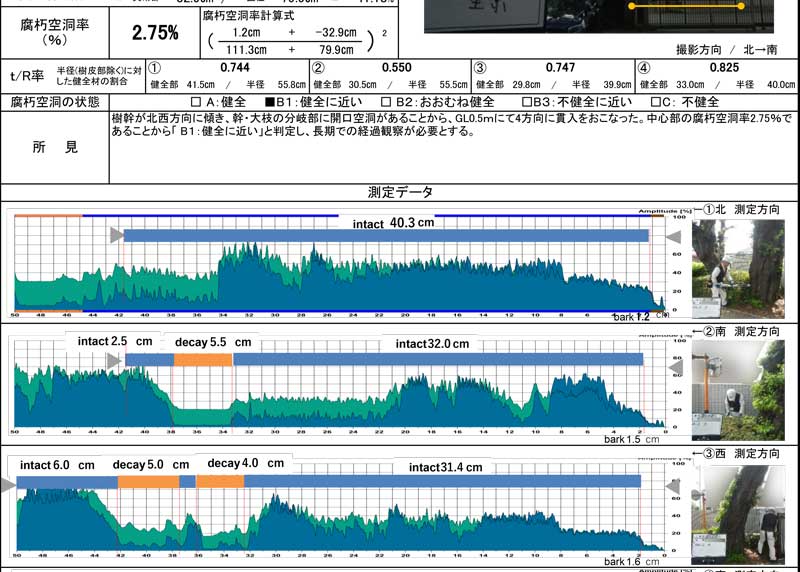Click the gray right arrow on the west chart
800x572 pixels.
(673, 487)
